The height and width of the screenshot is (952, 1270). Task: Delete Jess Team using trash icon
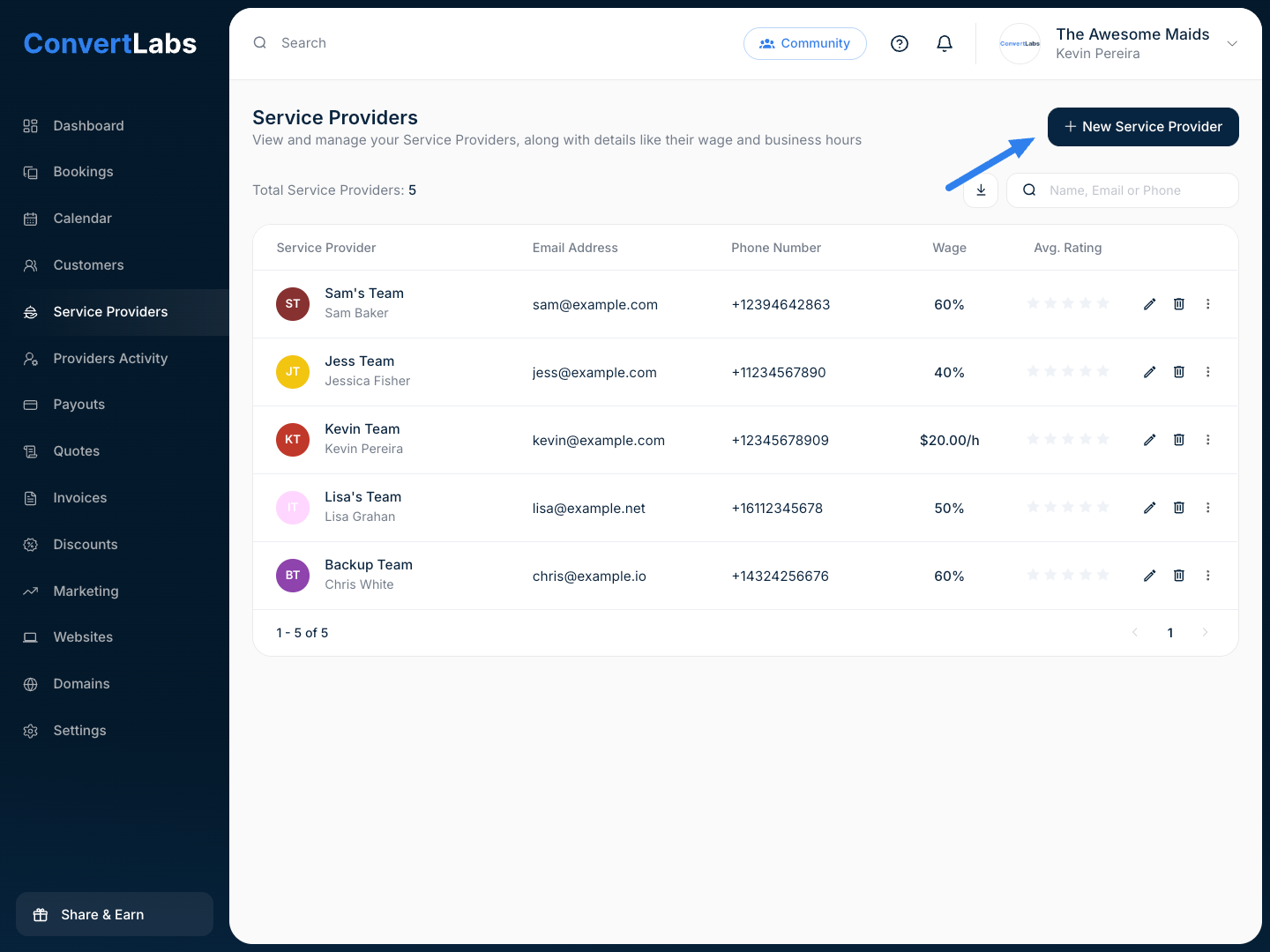point(1178,372)
